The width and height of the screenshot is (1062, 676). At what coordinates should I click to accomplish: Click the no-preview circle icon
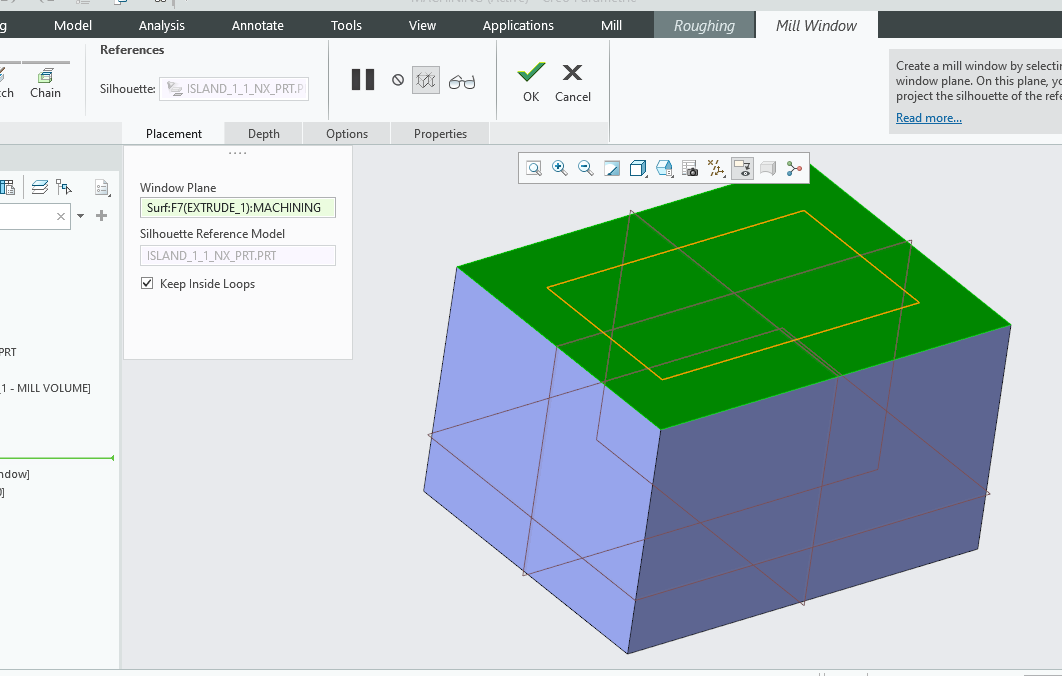pos(398,80)
